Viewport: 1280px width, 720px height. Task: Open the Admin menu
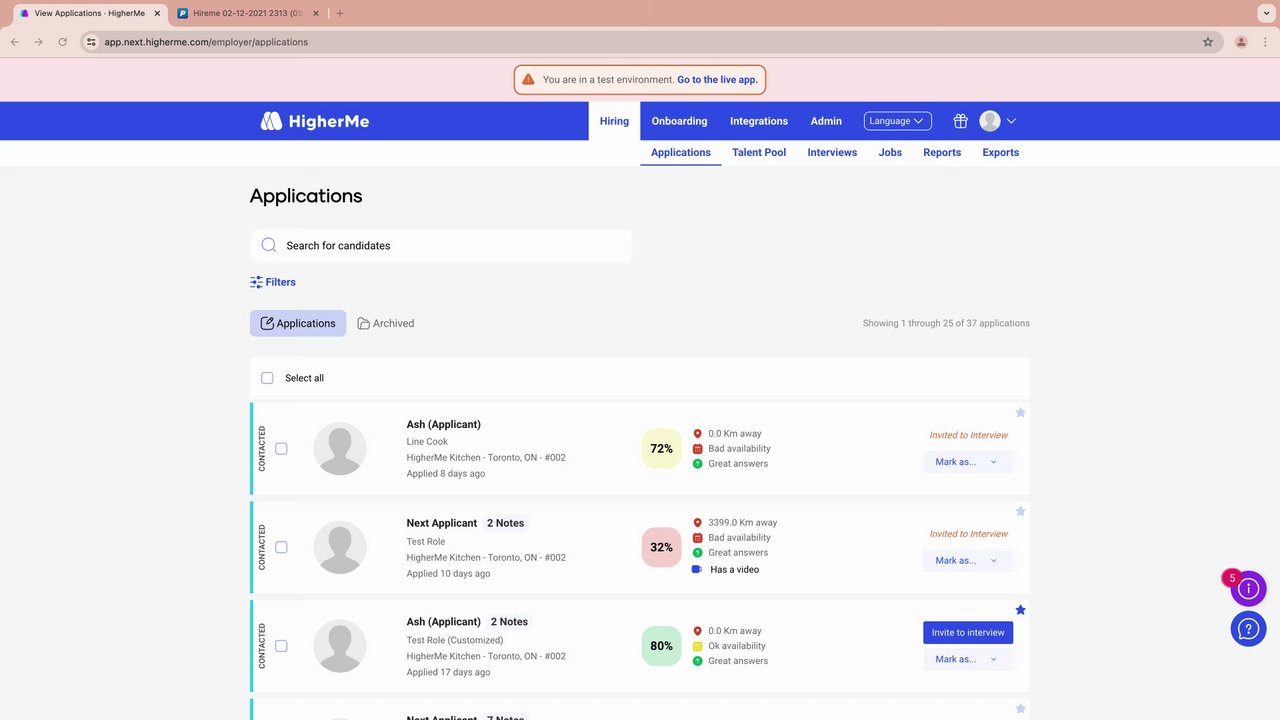tap(826, 121)
